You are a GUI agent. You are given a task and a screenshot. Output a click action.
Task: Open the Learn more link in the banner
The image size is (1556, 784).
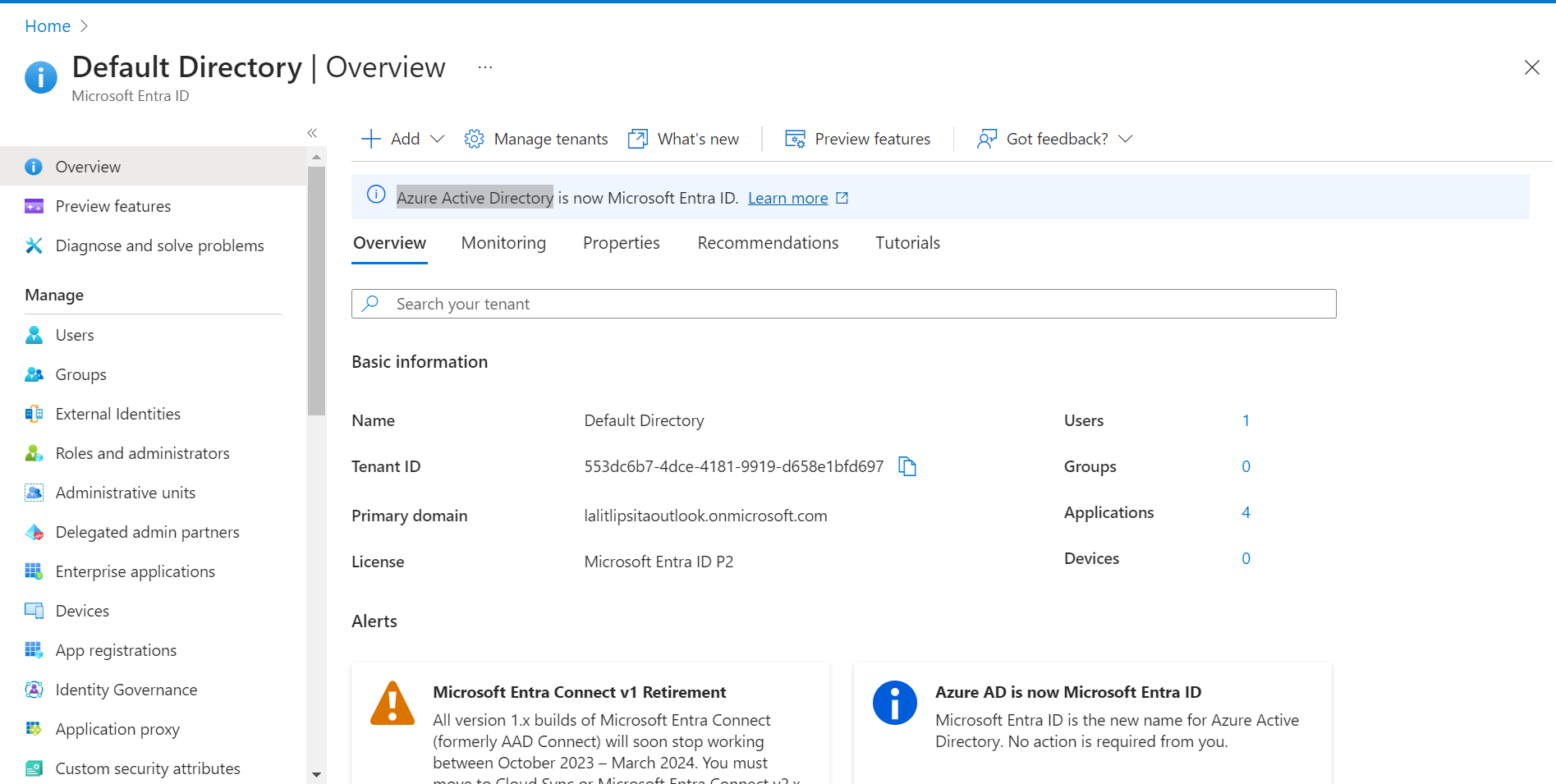pos(787,198)
